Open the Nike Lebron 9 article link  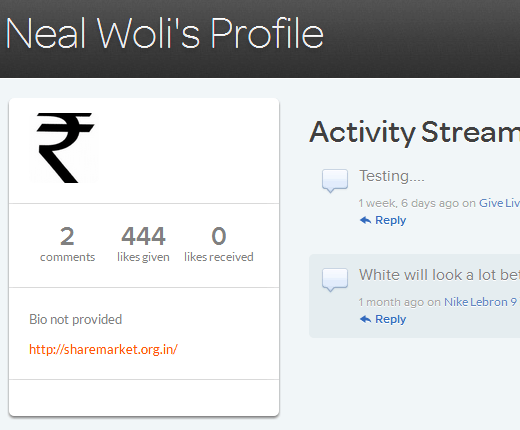482,302
